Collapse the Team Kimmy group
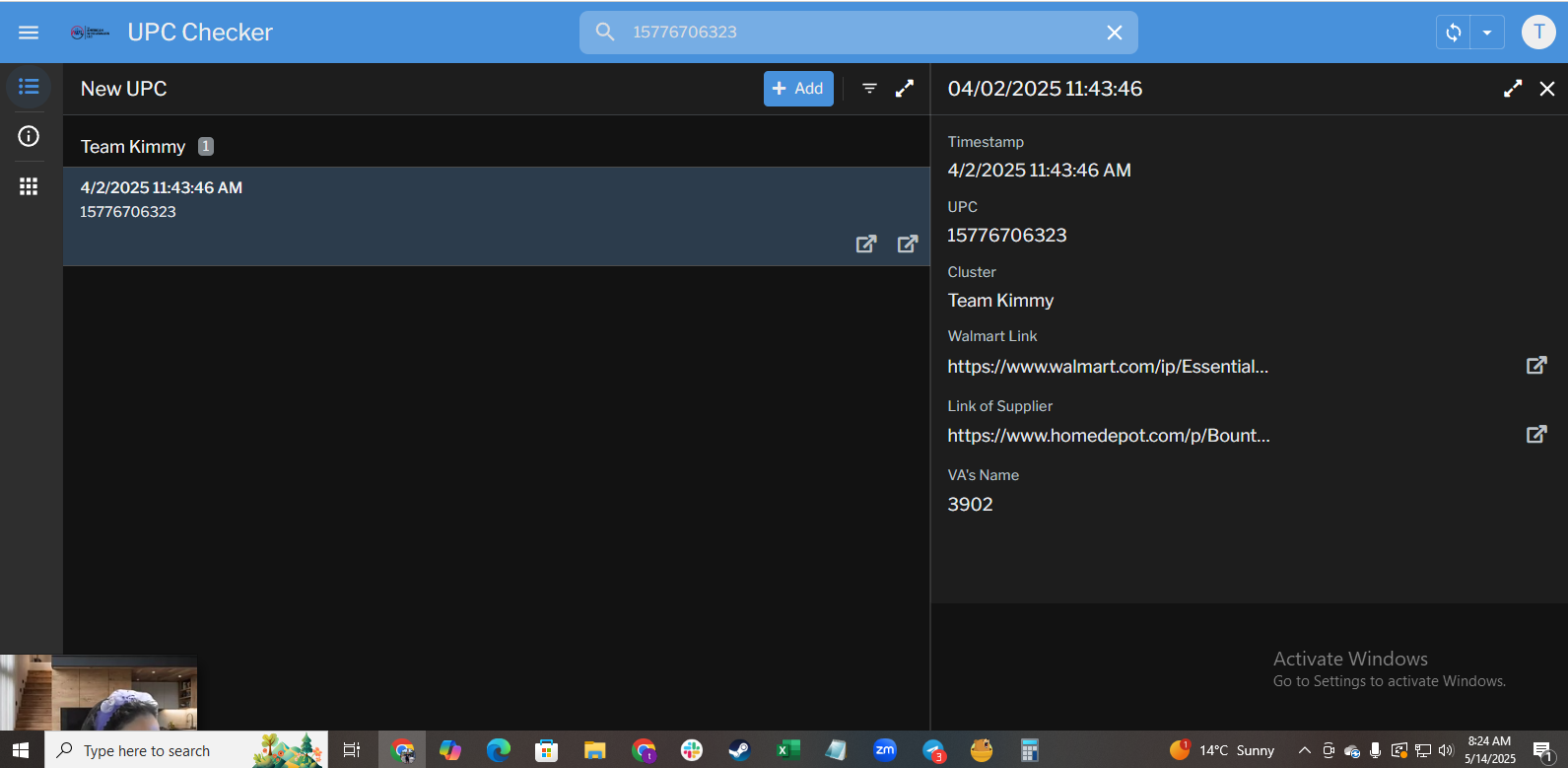The height and width of the screenshot is (768, 1568). coord(133,147)
